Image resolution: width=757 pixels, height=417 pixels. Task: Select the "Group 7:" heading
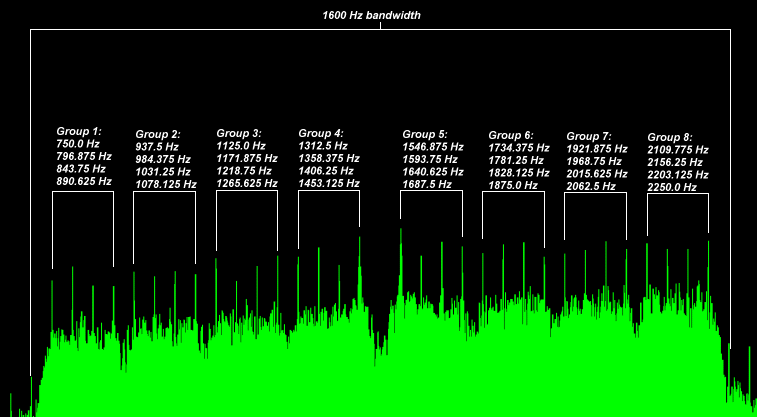pos(588,136)
